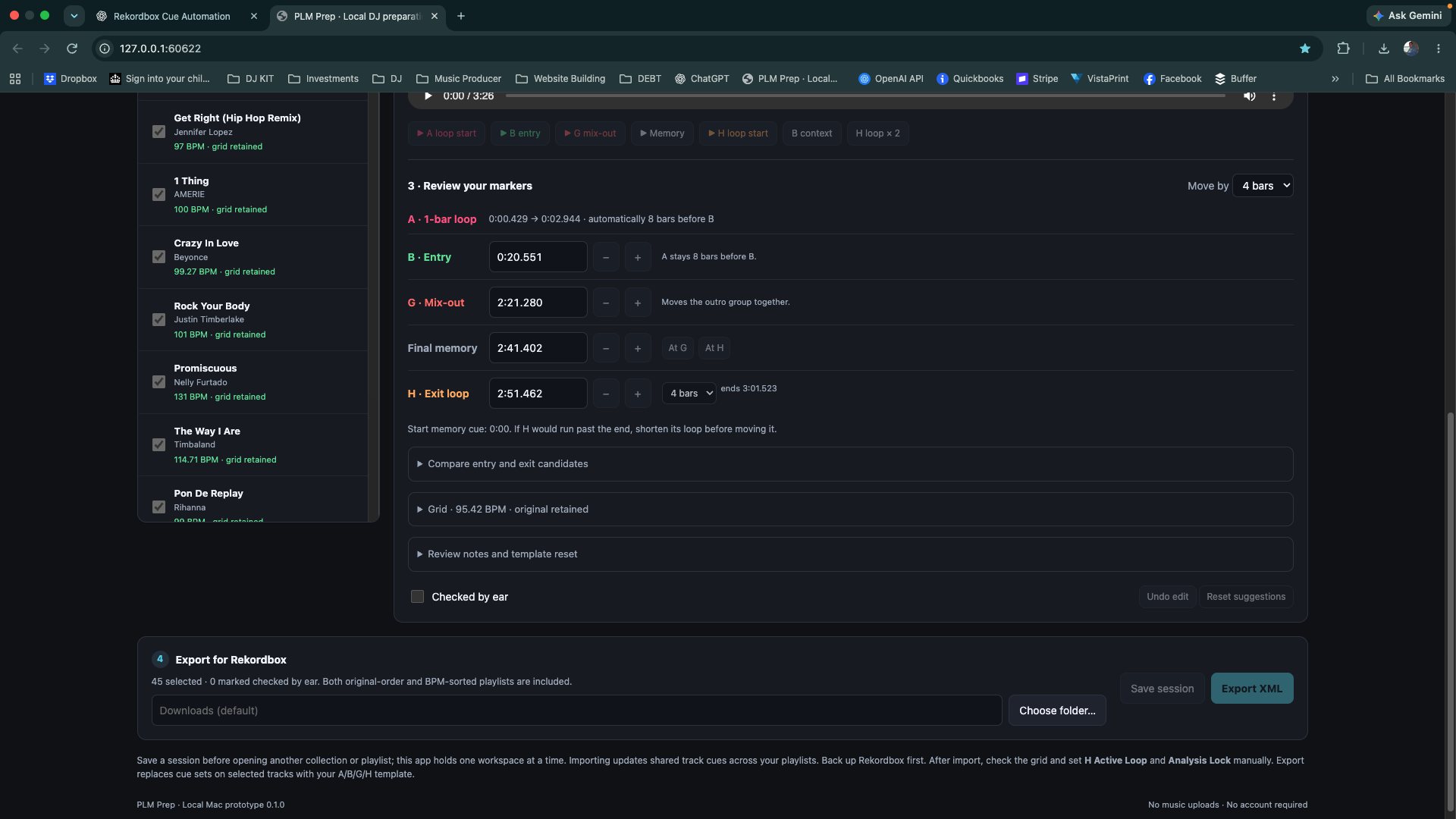Open a new browser tab

click(x=461, y=16)
